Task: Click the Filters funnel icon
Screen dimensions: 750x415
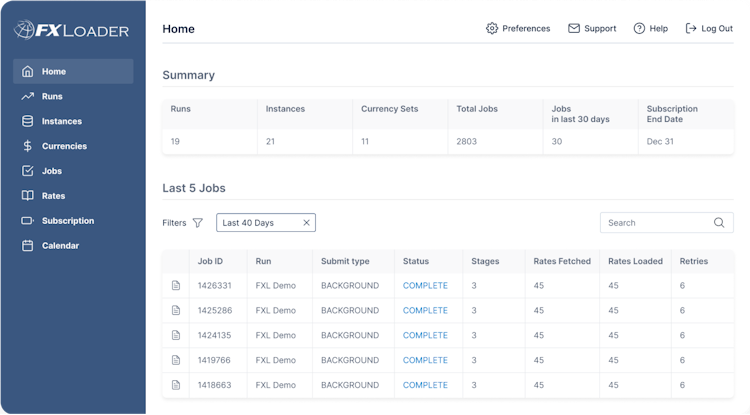Action: click(198, 223)
